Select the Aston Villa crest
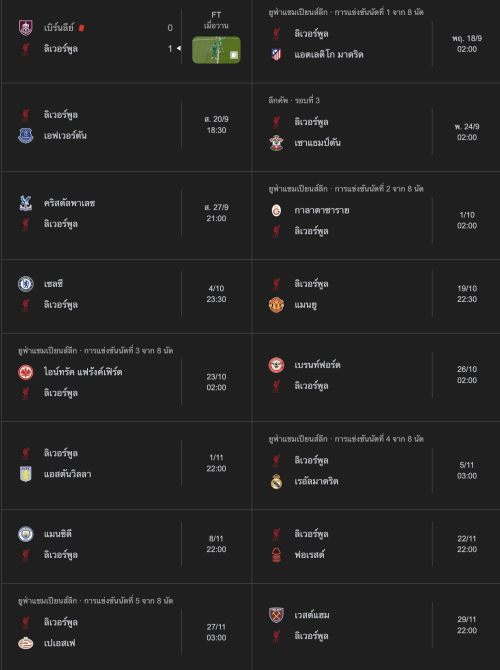500x670 pixels. [x=26, y=474]
